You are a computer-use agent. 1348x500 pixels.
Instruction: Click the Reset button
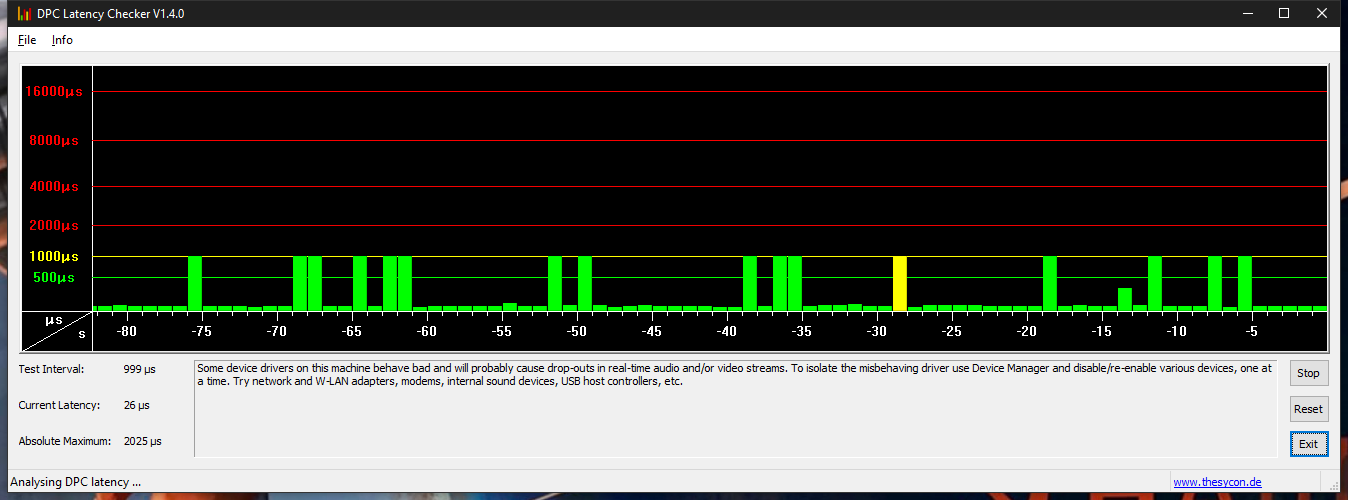coord(1308,408)
